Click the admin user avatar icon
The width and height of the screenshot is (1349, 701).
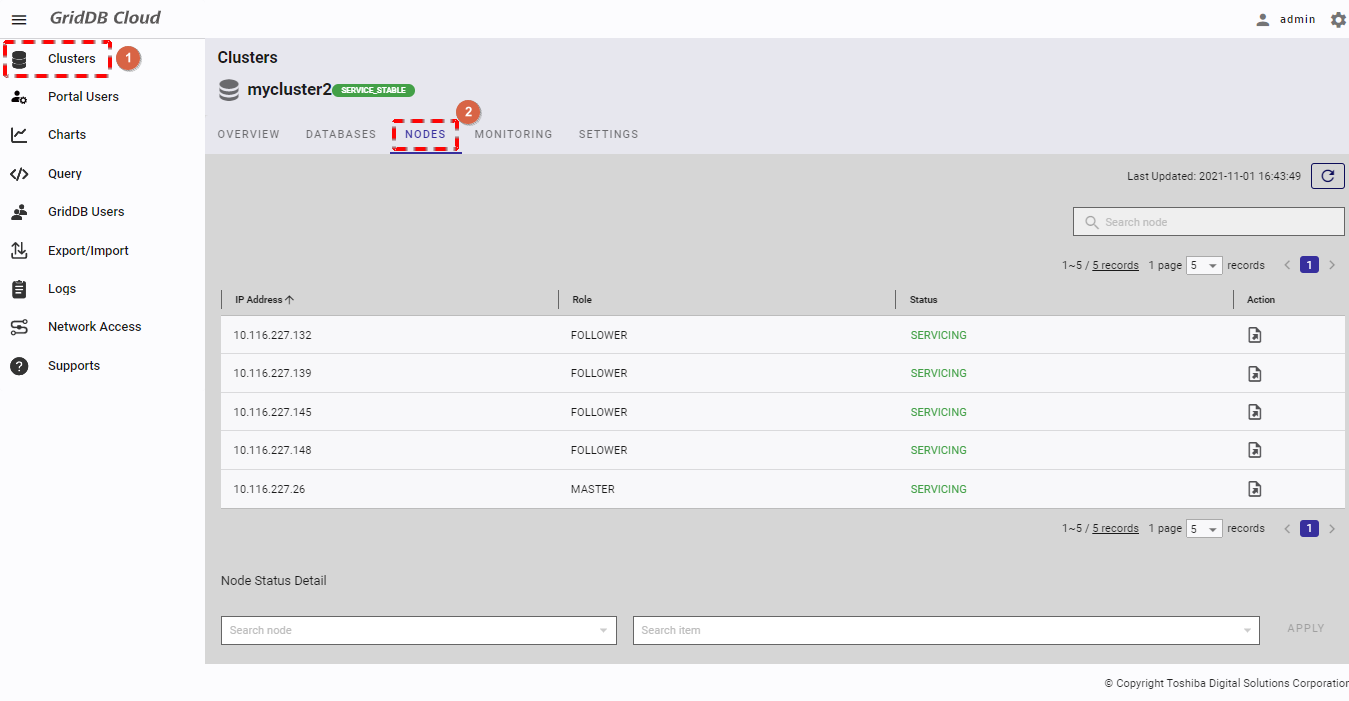[1263, 19]
